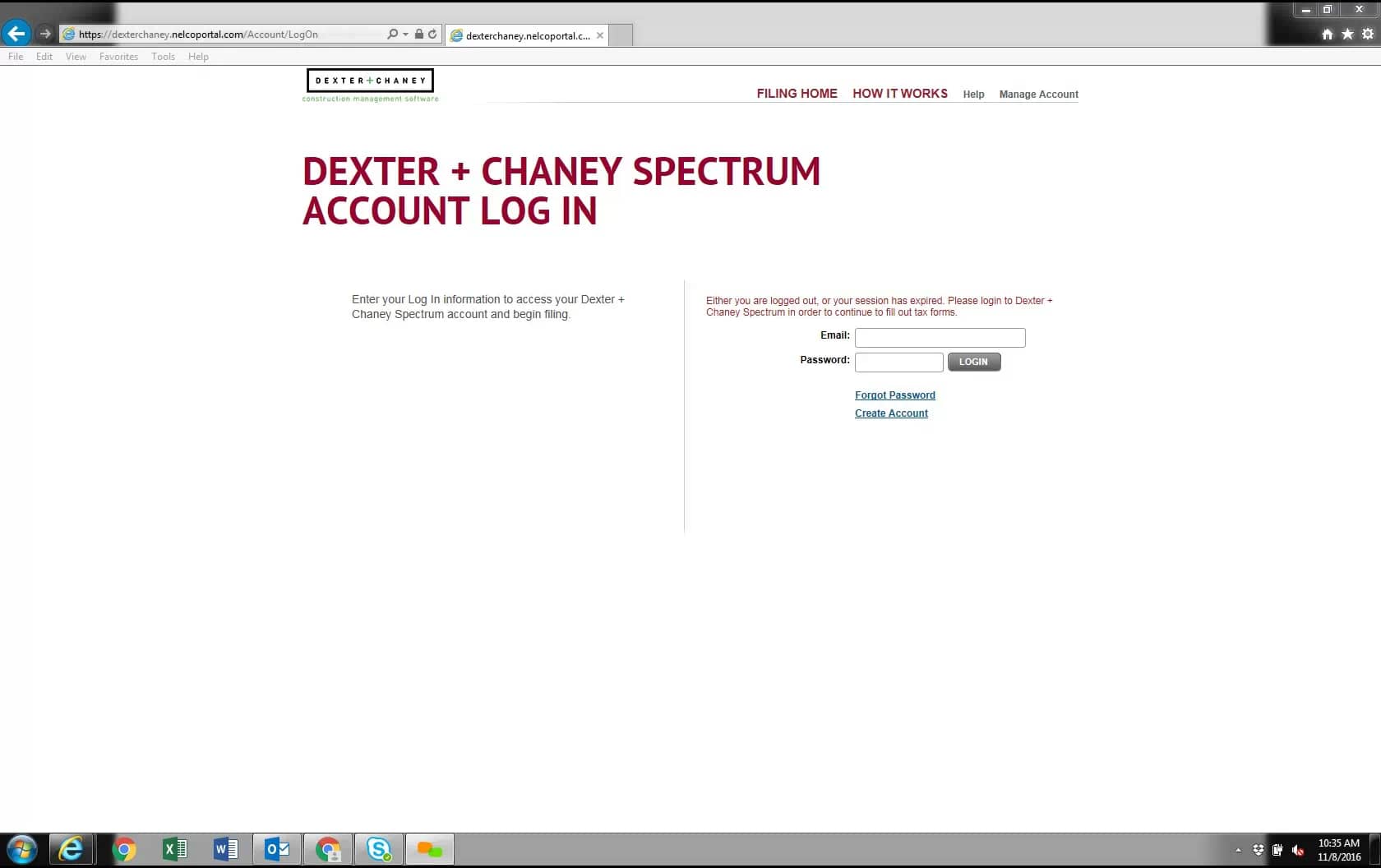Focus the Password input field
The height and width of the screenshot is (868, 1381).
pyautogui.click(x=898, y=362)
